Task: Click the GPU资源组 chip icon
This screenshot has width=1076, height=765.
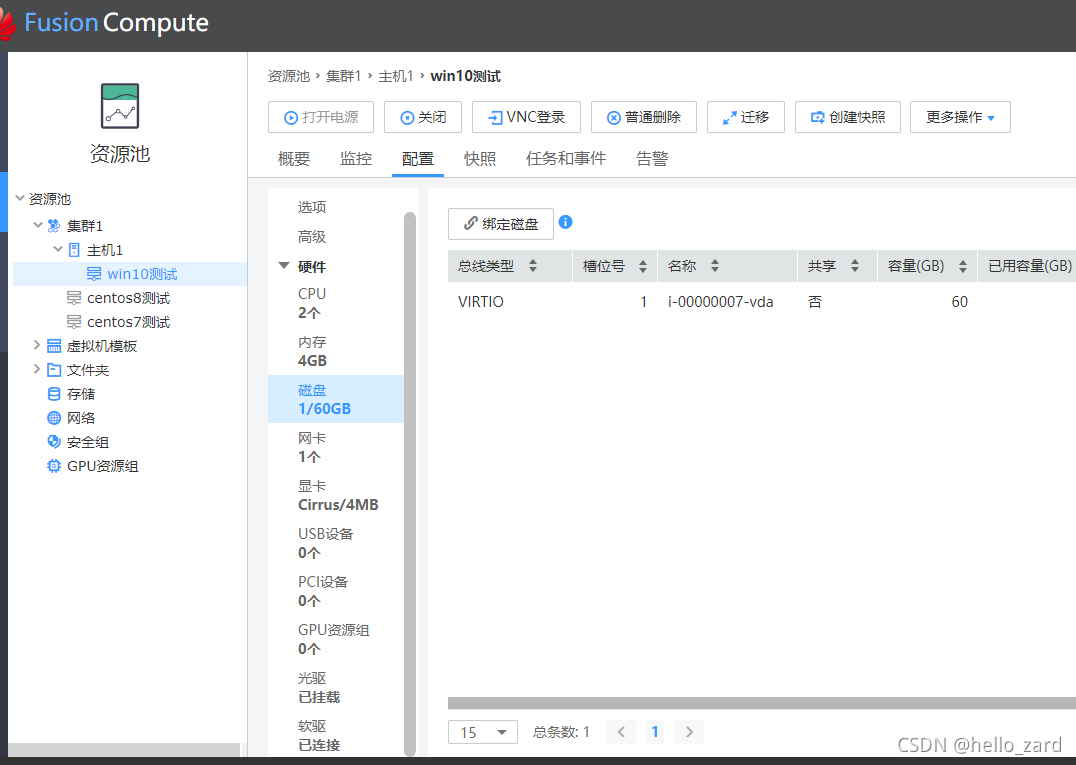Action: [54, 466]
